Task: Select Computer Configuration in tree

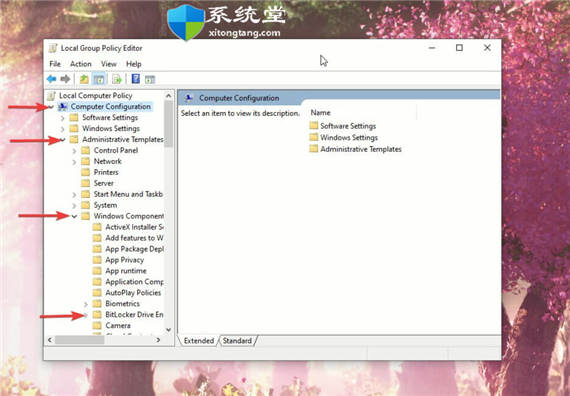Action: coord(111,107)
